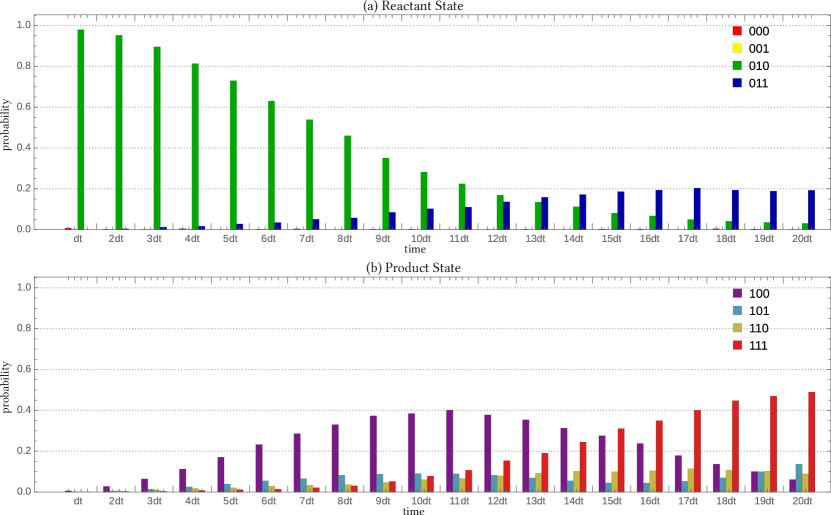
Task: Select the blue legend square in top chart
Action: [737, 83]
